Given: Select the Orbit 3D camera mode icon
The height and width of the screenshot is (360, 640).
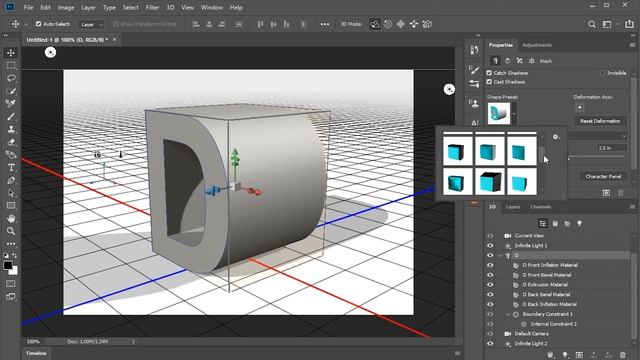Looking at the screenshot, I should click(374, 24).
